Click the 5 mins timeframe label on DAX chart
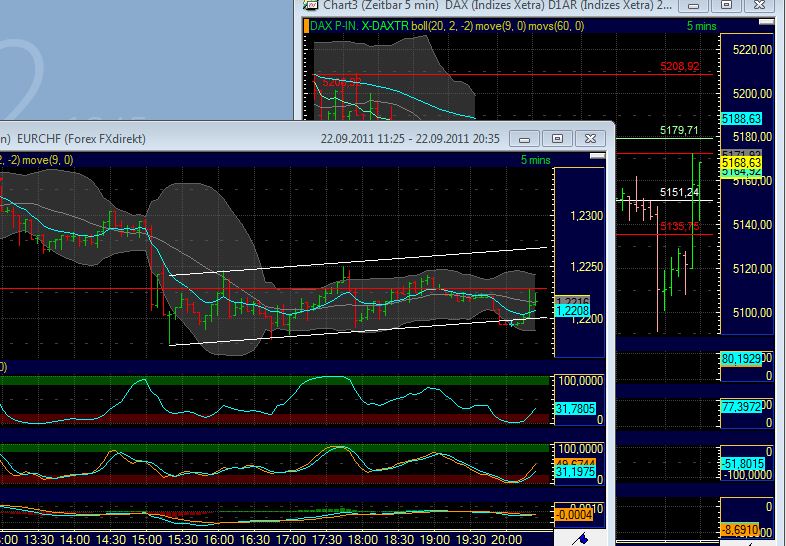Image resolution: width=786 pixels, height=546 pixels. click(702, 26)
